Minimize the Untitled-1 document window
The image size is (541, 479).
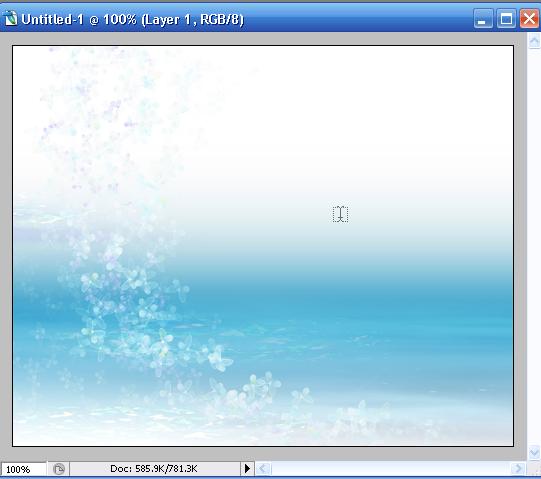tap(483, 18)
